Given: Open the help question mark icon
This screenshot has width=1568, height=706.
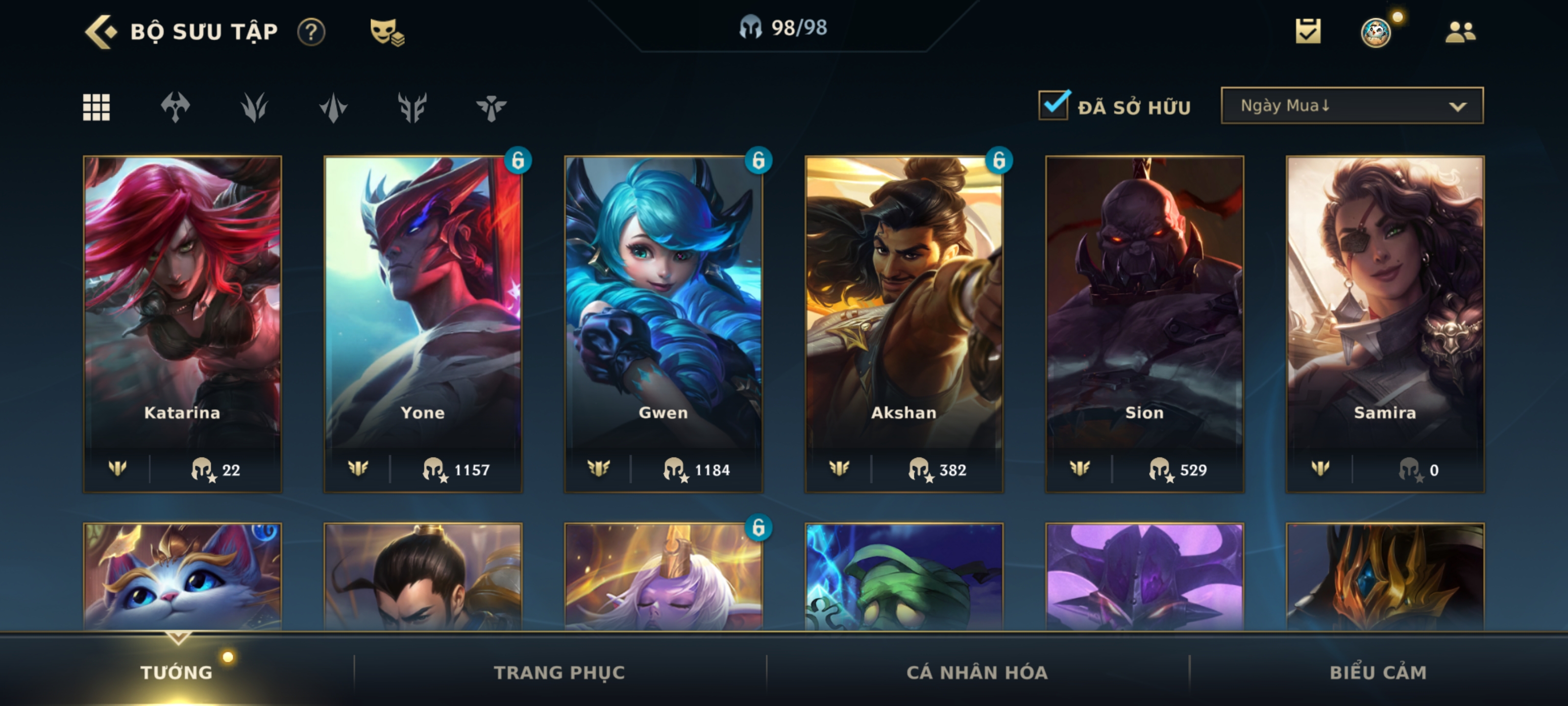Looking at the screenshot, I should click(311, 32).
